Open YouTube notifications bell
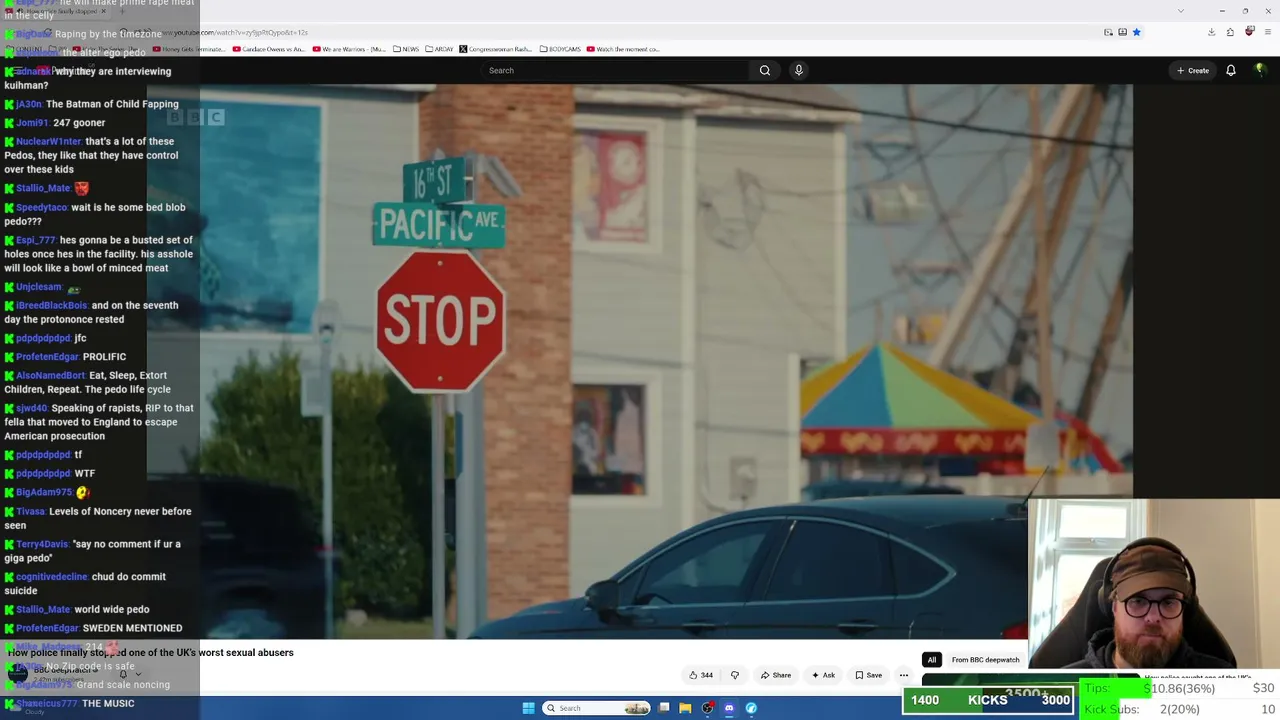The width and height of the screenshot is (1280, 720). click(1231, 70)
